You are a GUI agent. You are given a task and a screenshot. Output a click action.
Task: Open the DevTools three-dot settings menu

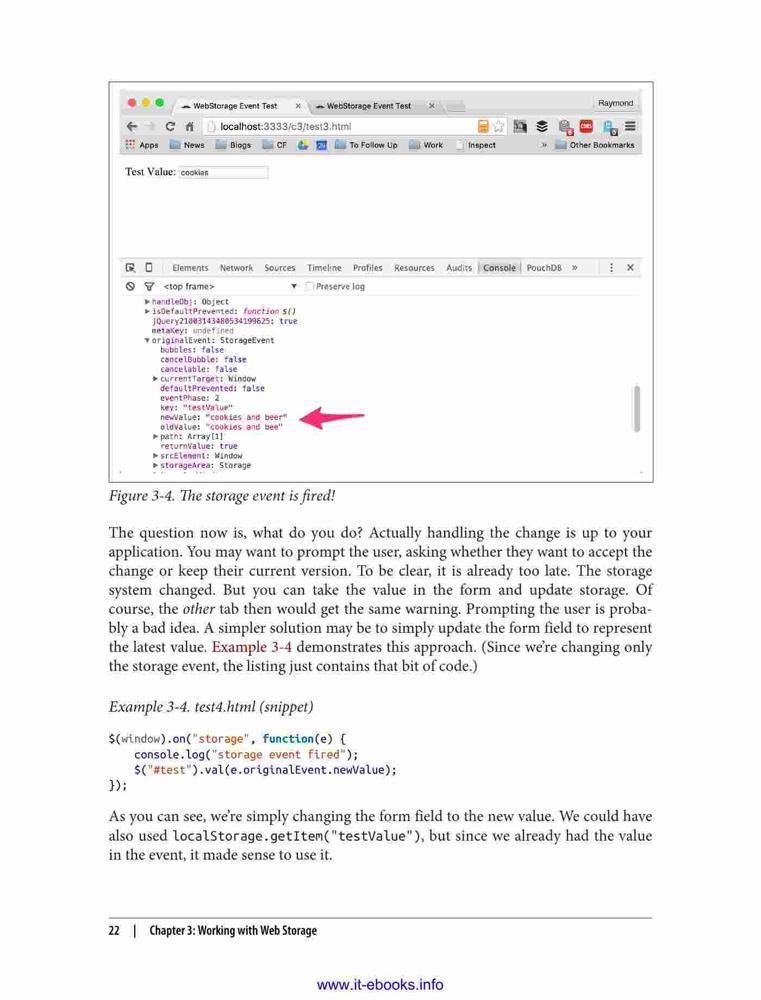coord(611,268)
